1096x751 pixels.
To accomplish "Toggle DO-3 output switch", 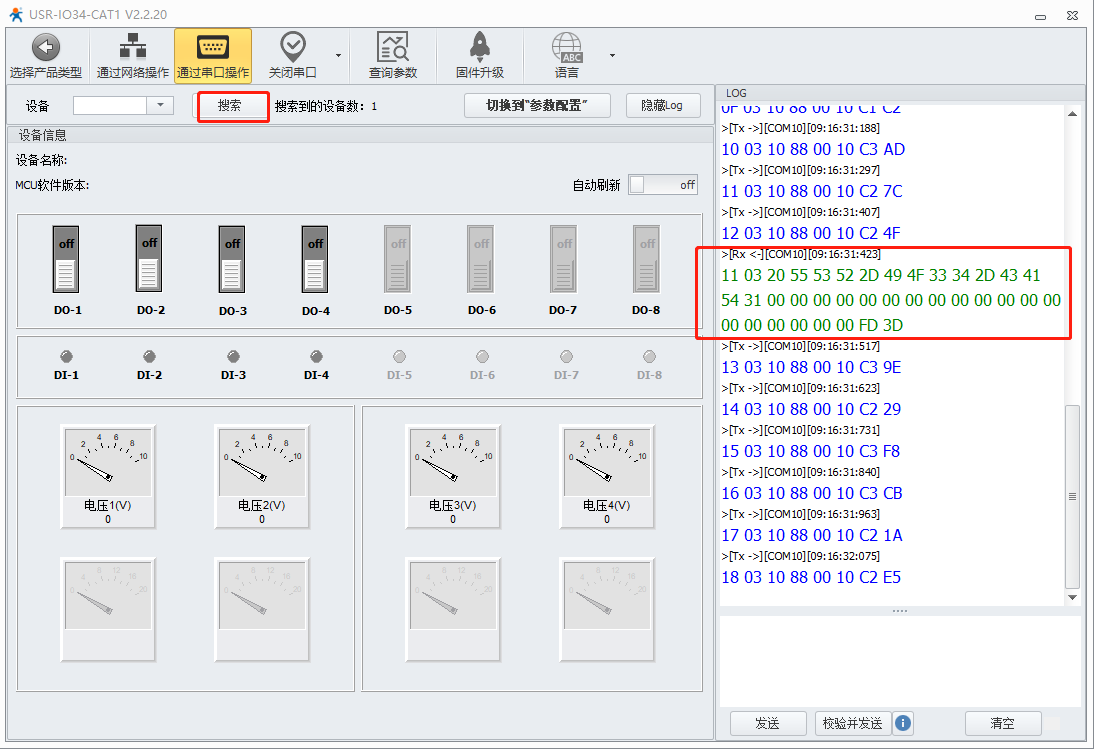I will [x=232, y=259].
